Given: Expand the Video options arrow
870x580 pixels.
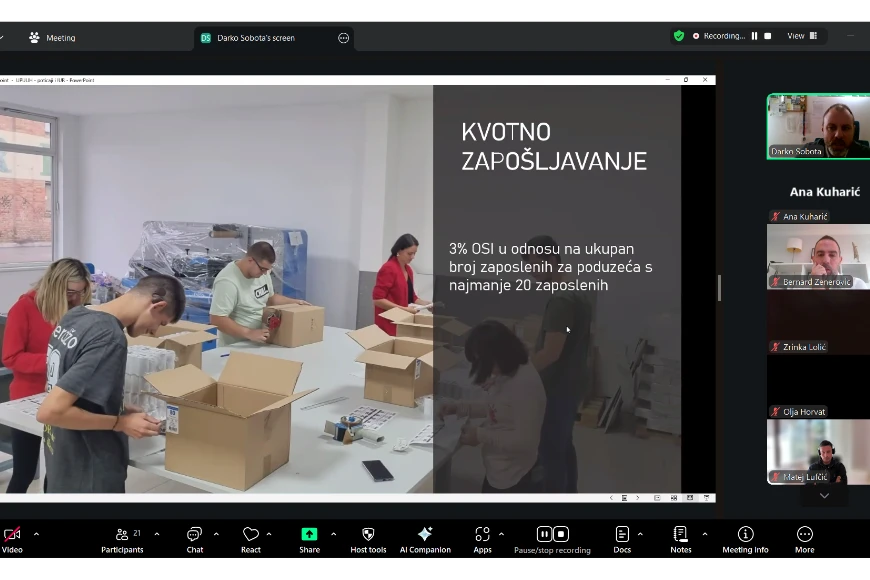Looking at the screenshot, I should 36,534.
